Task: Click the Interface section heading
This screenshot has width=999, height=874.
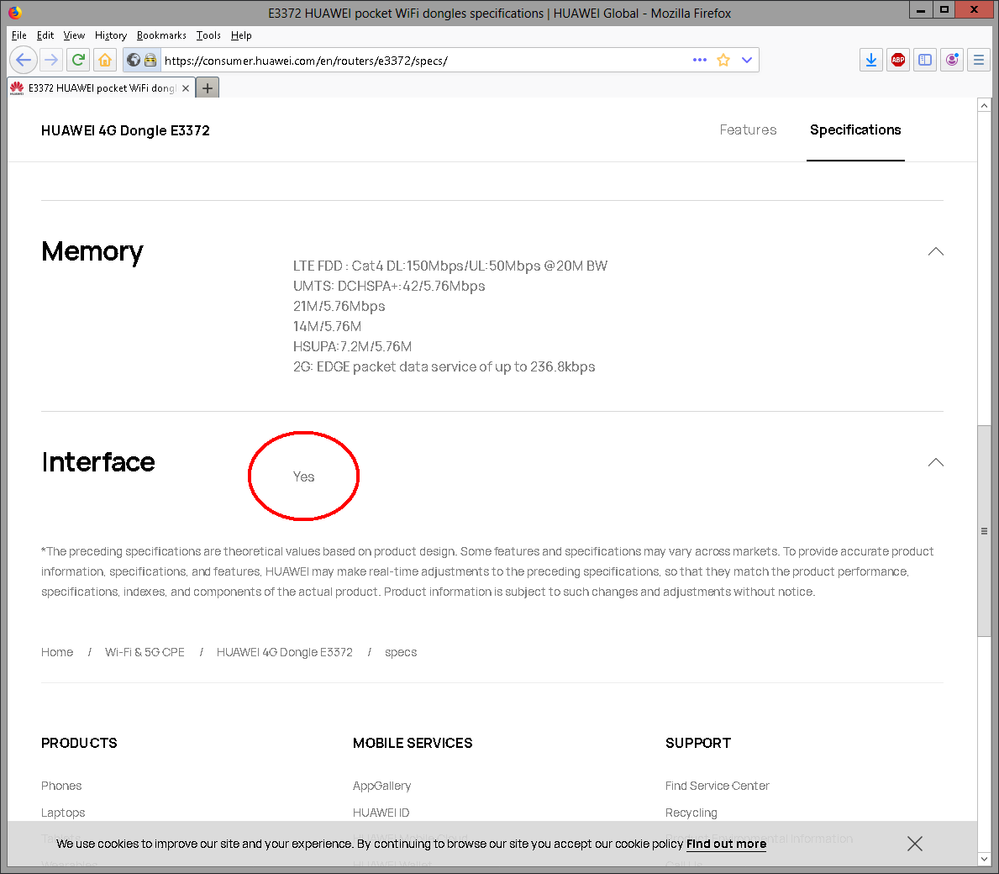Action: 98,462
